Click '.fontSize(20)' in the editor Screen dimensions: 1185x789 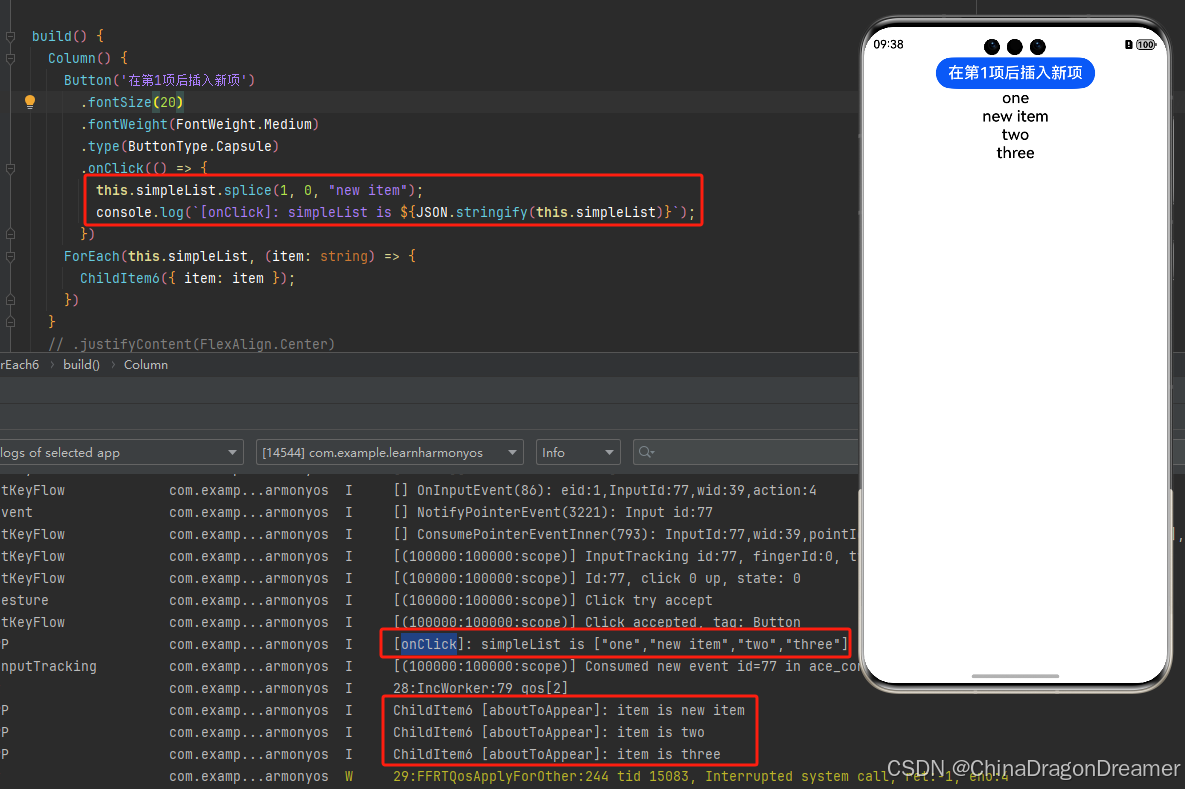point(132,102)
